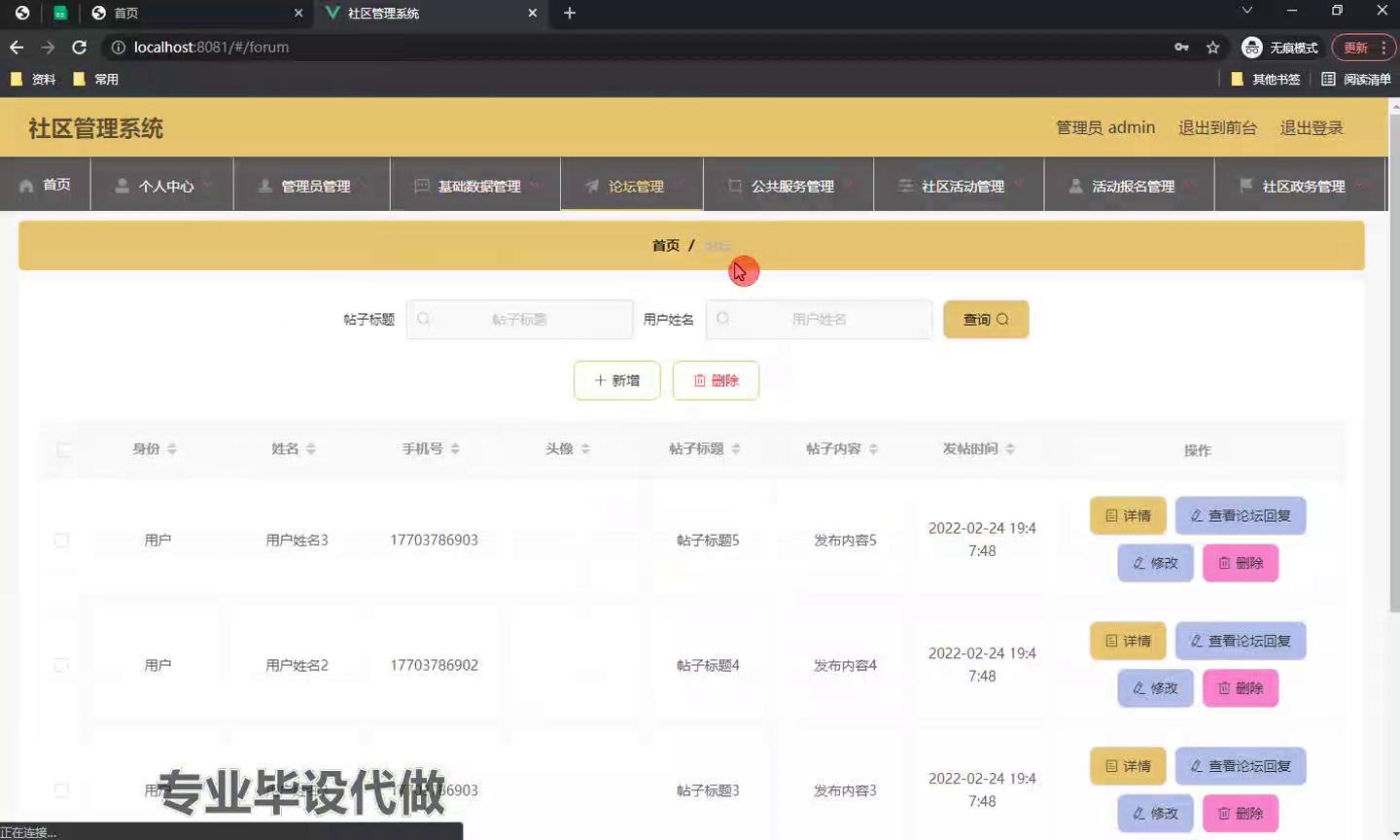The height and width of the screenshot is (840, 1400).
Task: Click 修改 for 帖子标题5 row
Action: [1155, 563]
